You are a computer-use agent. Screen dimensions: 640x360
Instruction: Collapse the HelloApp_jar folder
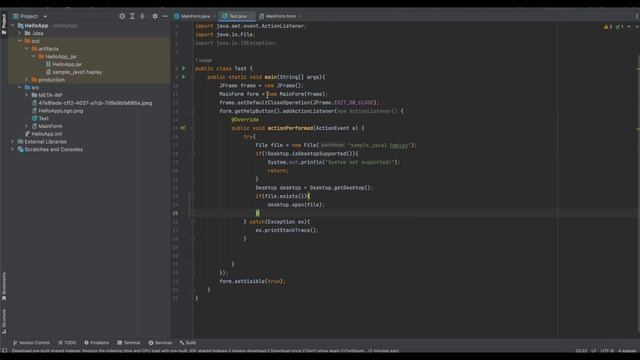click(x=34, y=57)
